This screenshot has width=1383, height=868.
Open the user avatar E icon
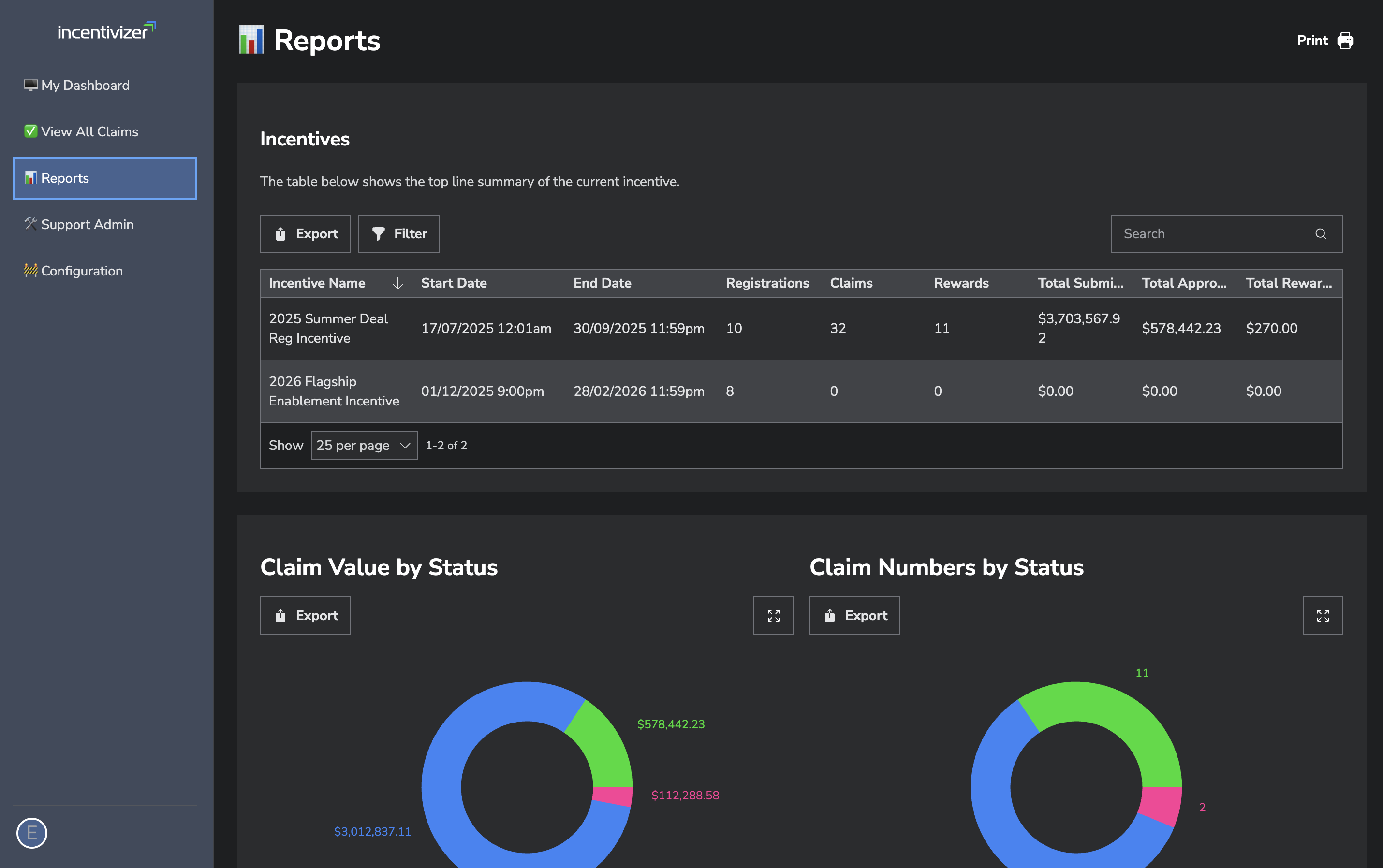coord(31,832)
